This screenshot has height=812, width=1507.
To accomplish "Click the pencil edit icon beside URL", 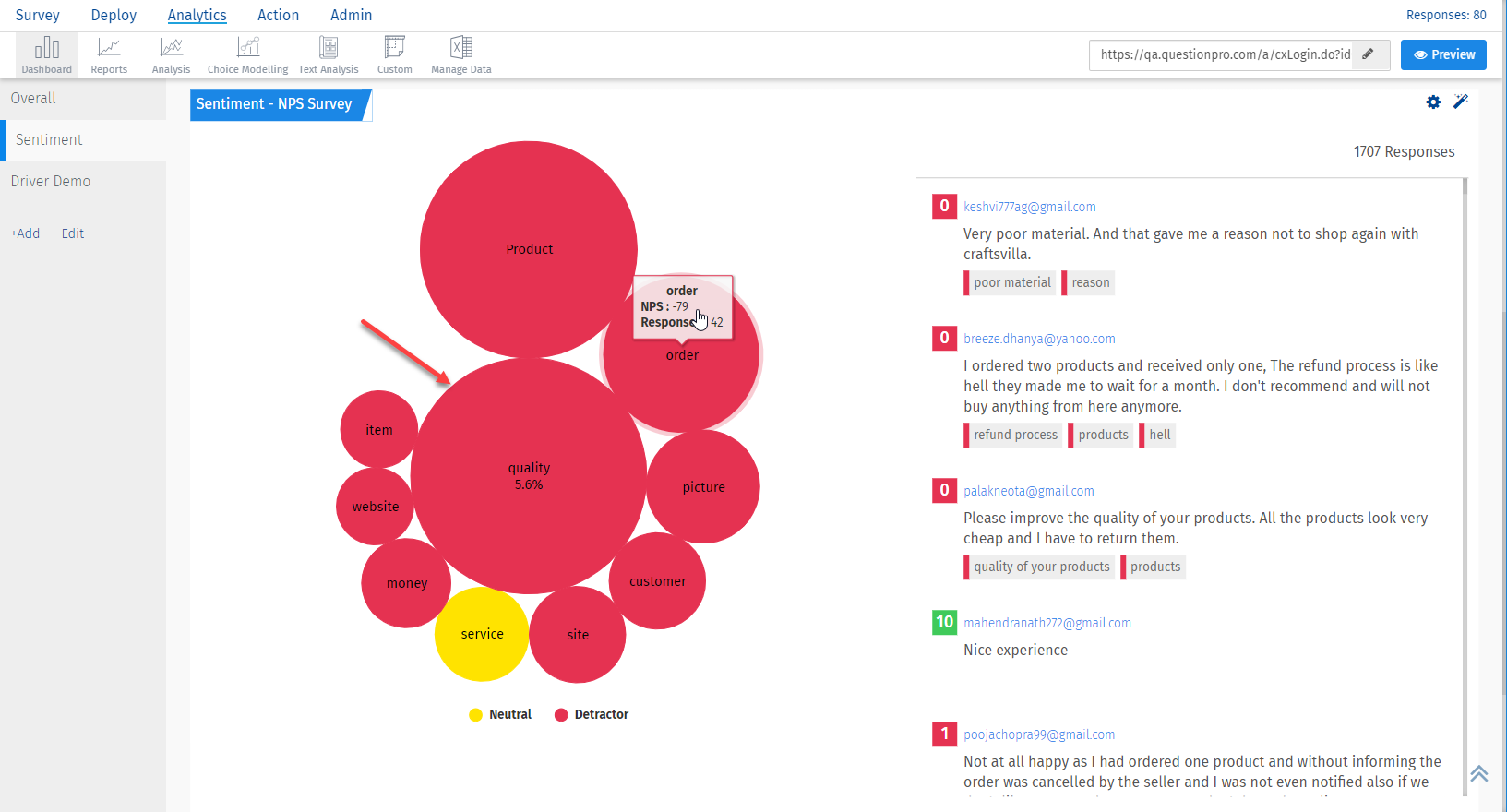I will click(x=1369, y=54).
